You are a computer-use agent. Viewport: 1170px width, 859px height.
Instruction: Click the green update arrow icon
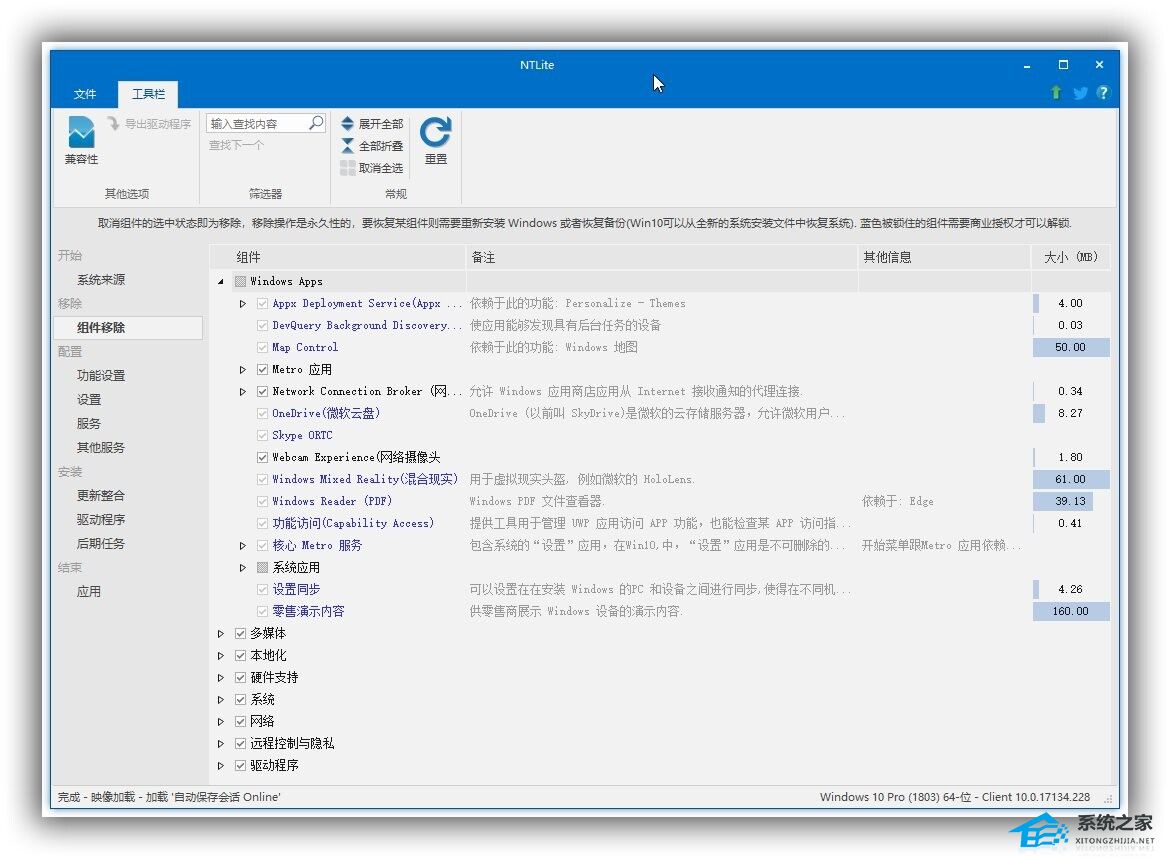(x=1056, y=93)
